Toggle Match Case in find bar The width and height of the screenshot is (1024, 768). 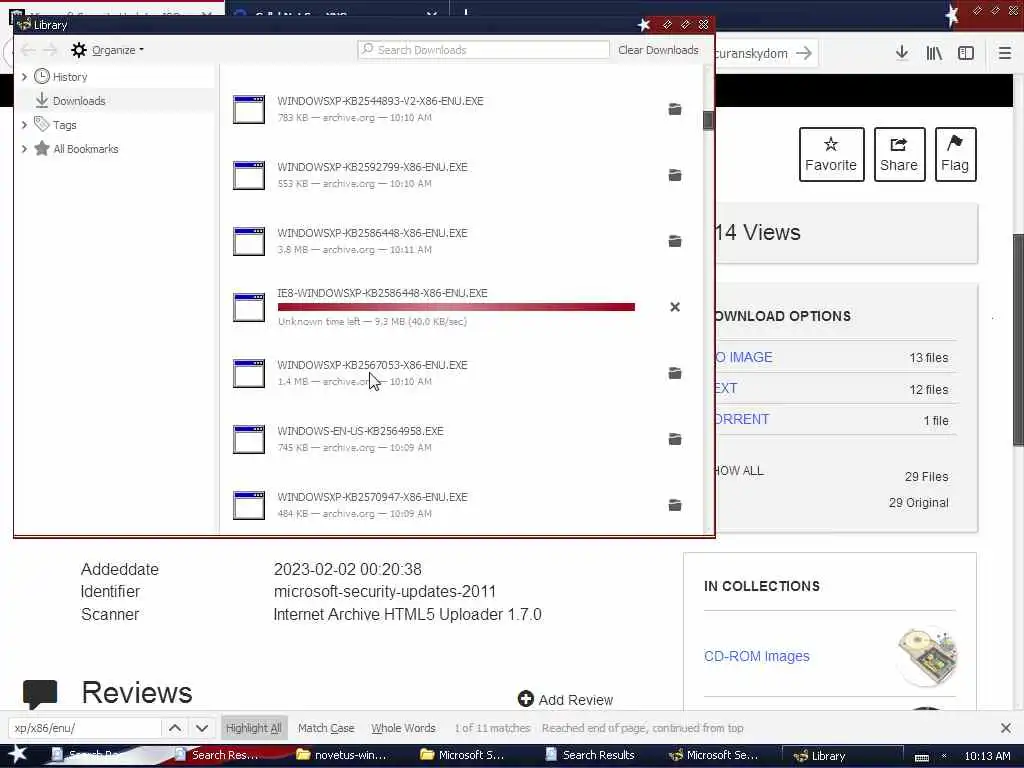(326, 728)
